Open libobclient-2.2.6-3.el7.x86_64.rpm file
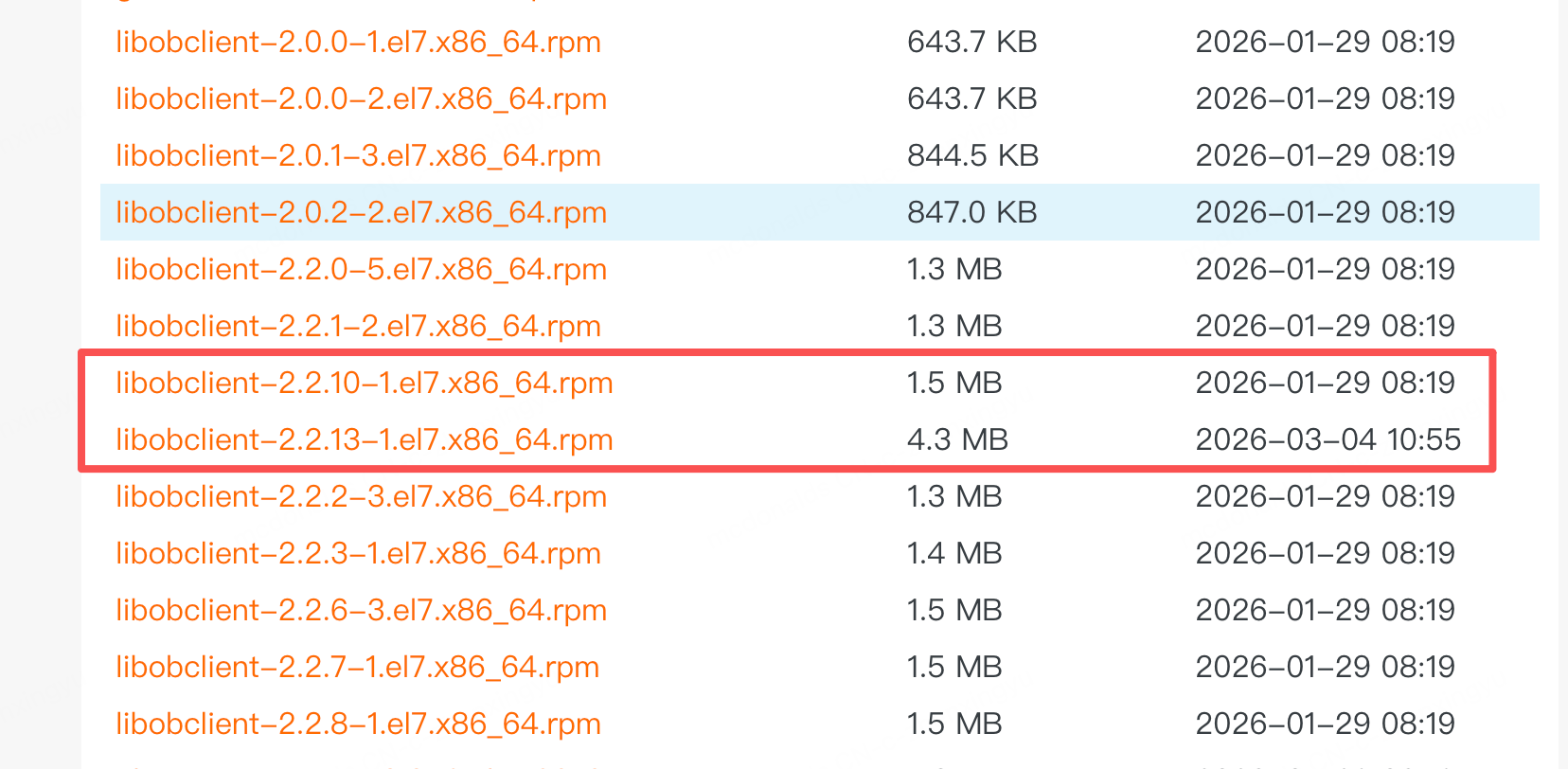 pyautogui.click(x=361, y=610)
